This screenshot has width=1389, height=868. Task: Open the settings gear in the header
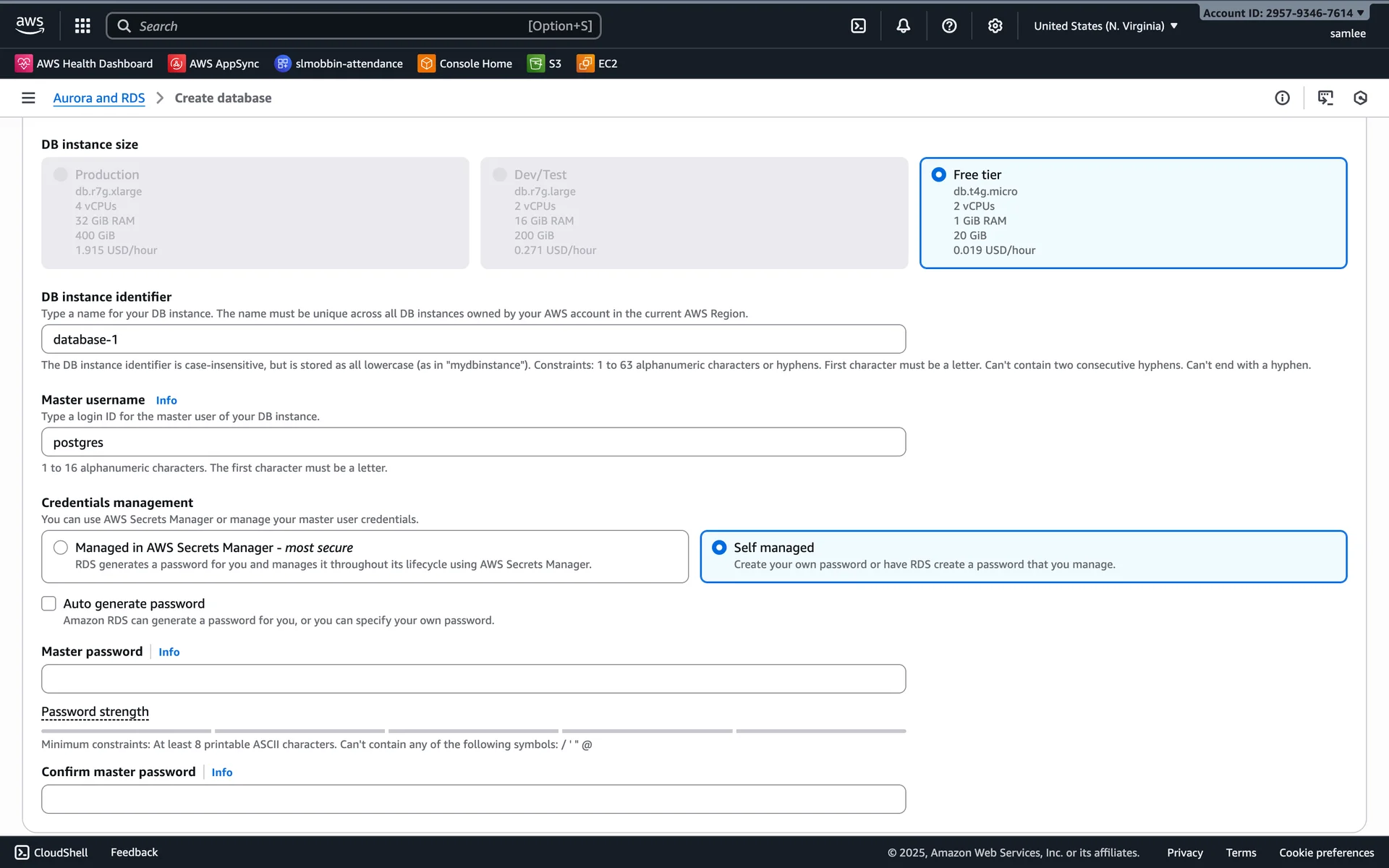(995, 26)
